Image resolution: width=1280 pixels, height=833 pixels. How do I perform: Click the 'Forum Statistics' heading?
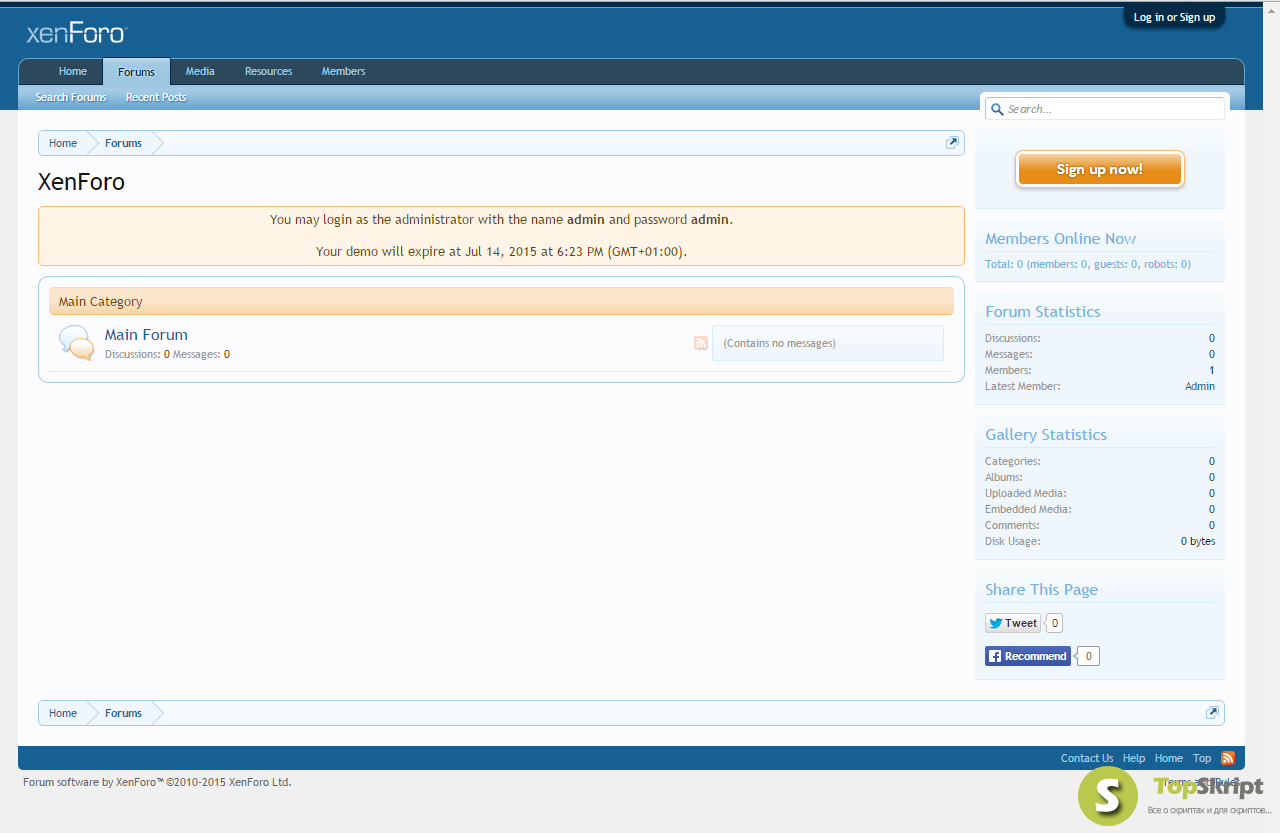pos(1043,311)
